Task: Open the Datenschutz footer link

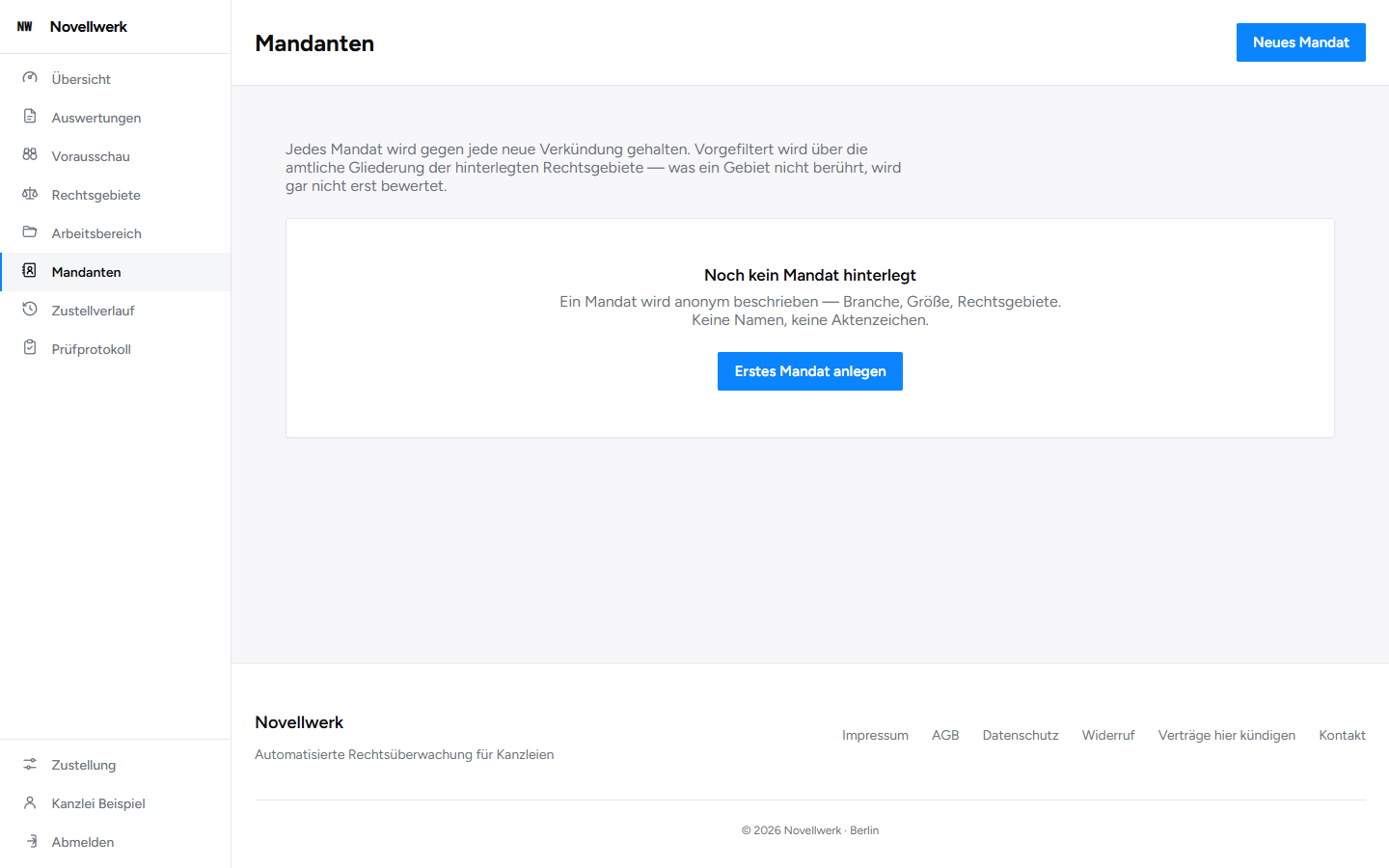Action: click(x=1021, y=735)
